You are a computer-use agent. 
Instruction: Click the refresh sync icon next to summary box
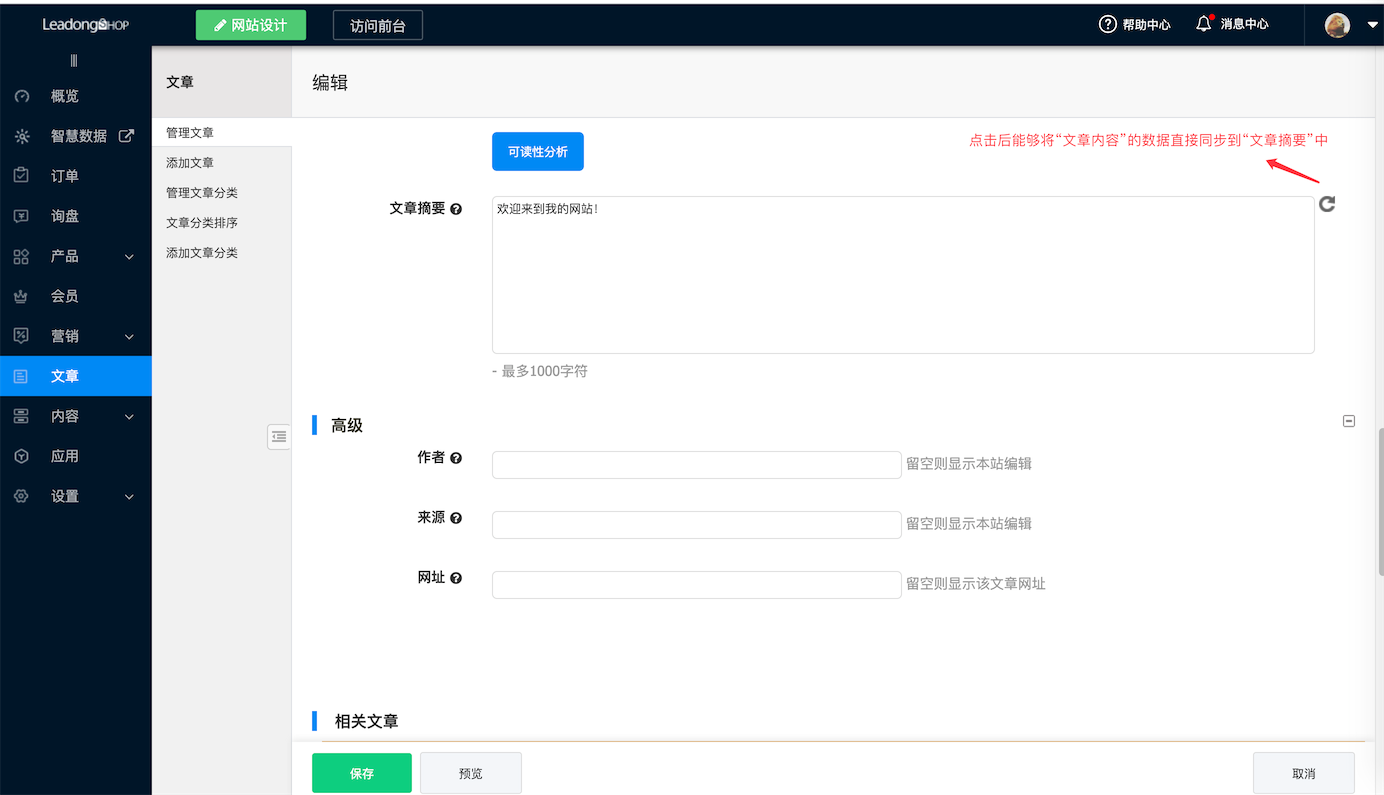click(x=1327, y=204)
